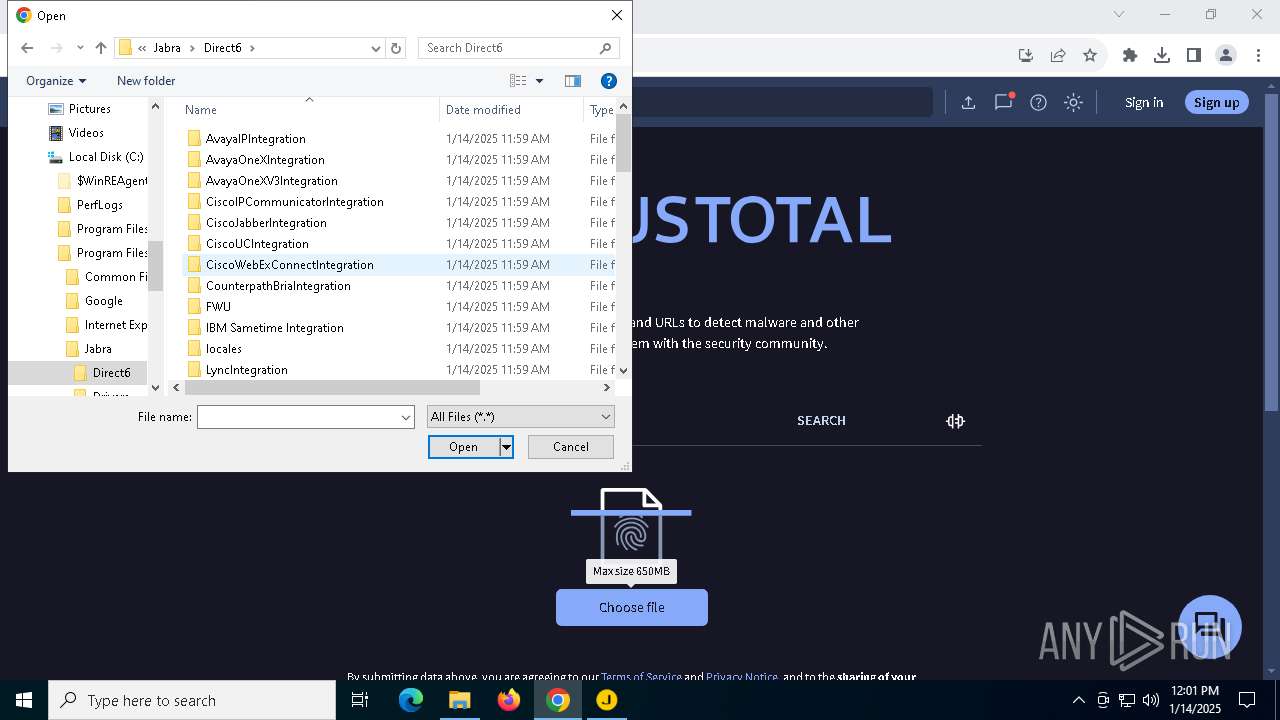1280x720 pixels.
Task: Select LyncIntegration folder
Action: click(246, 370)
